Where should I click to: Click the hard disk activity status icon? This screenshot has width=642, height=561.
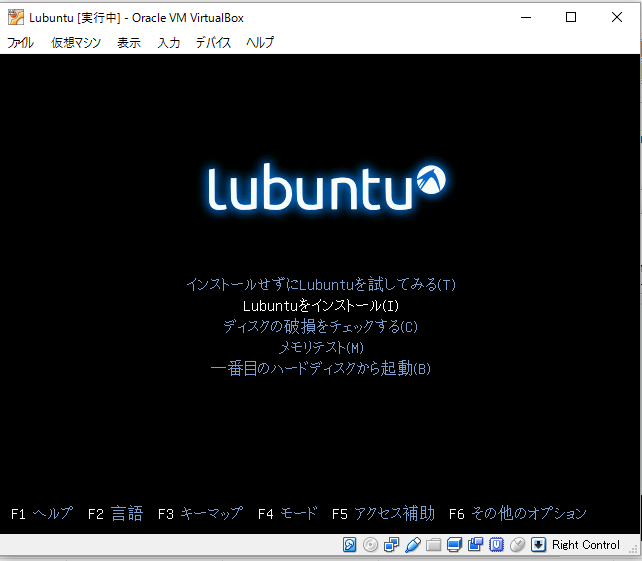349,545
